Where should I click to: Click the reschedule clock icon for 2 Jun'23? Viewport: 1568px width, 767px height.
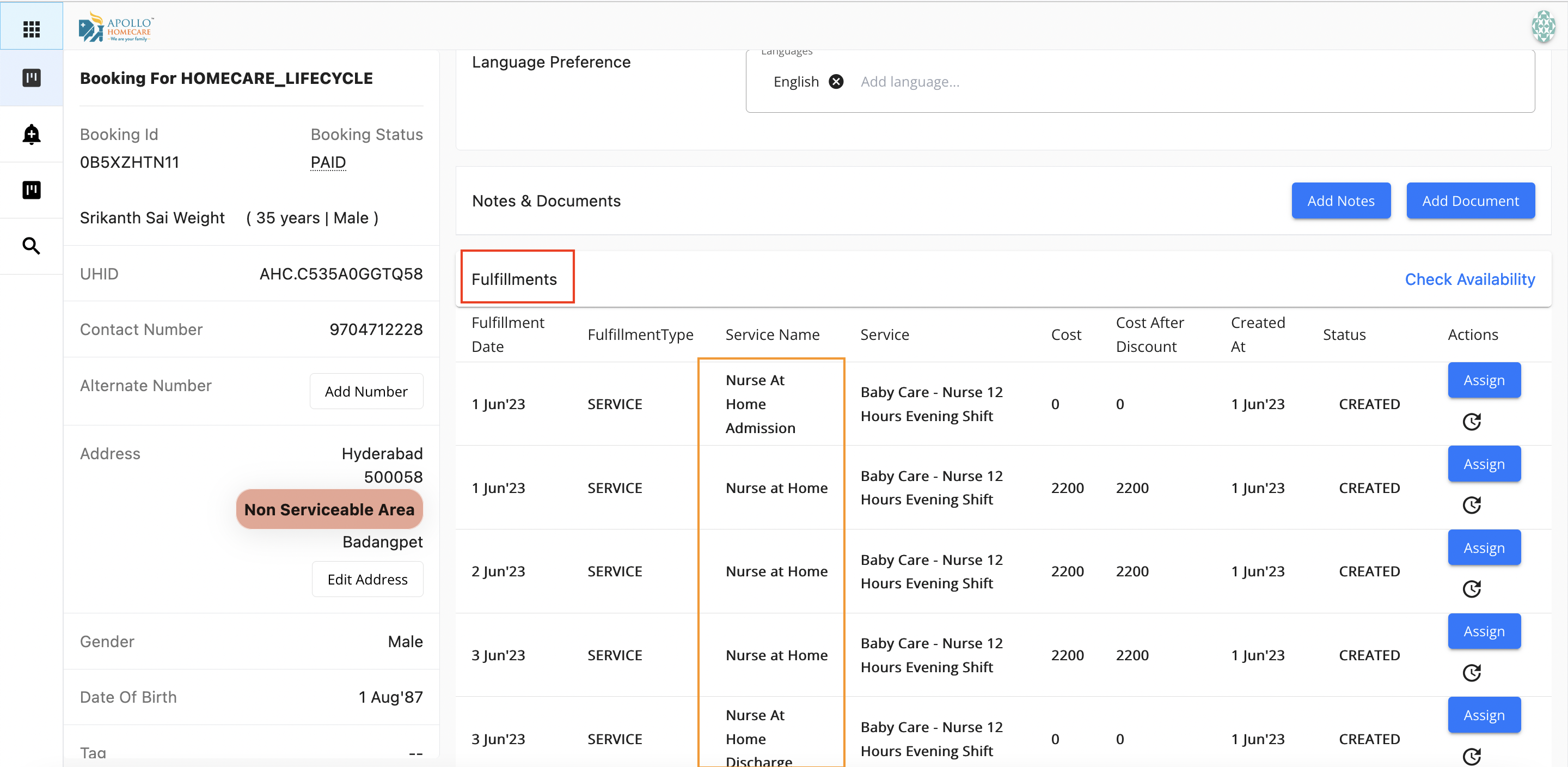pyautogui.click(x=1471, y=589)
